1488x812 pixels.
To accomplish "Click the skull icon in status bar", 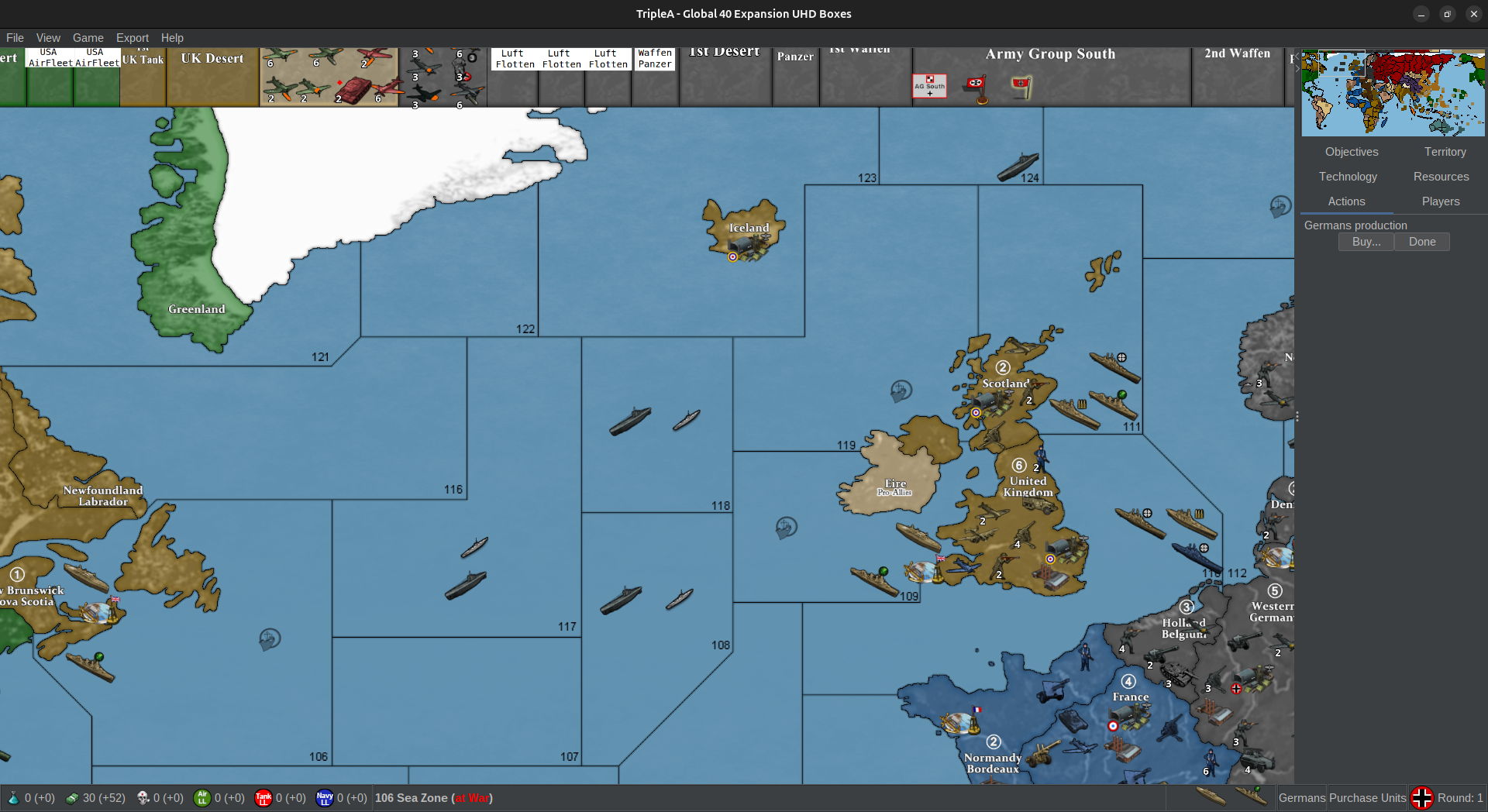I will click(143, 798).
